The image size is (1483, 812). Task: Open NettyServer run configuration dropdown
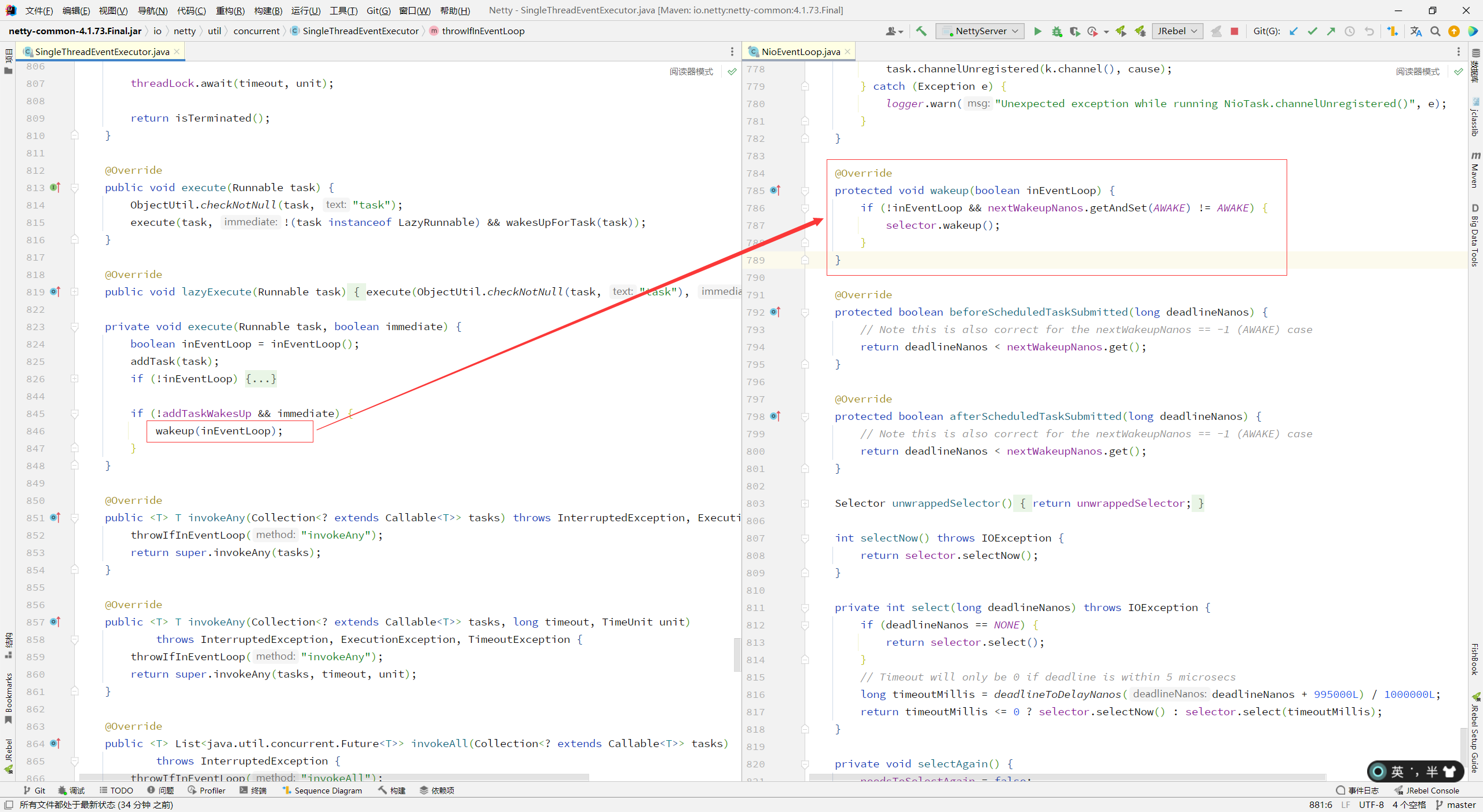(980, 31)
